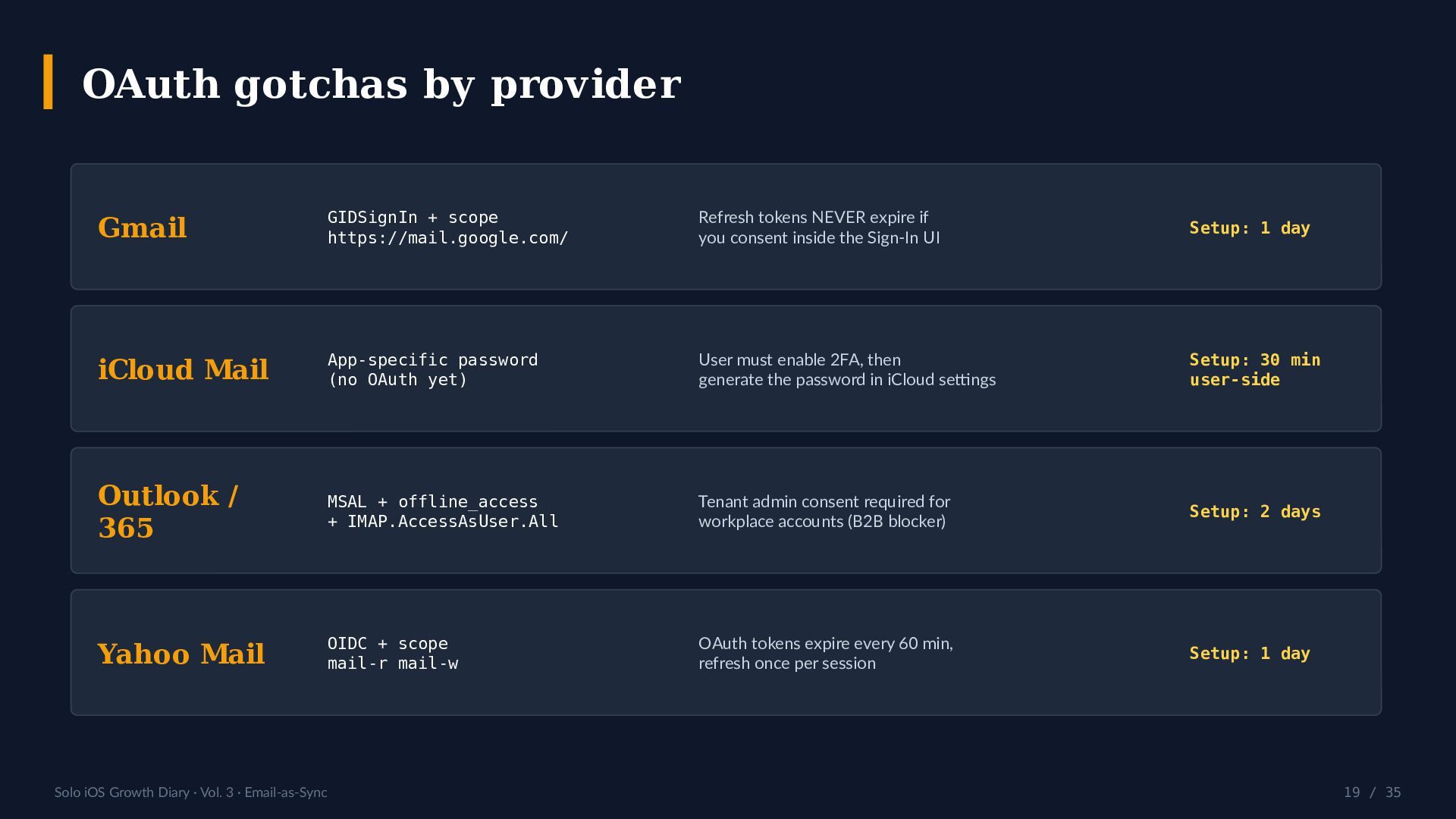Select the Gmail 'Setup: 1 day' label

pos(1250,227)
